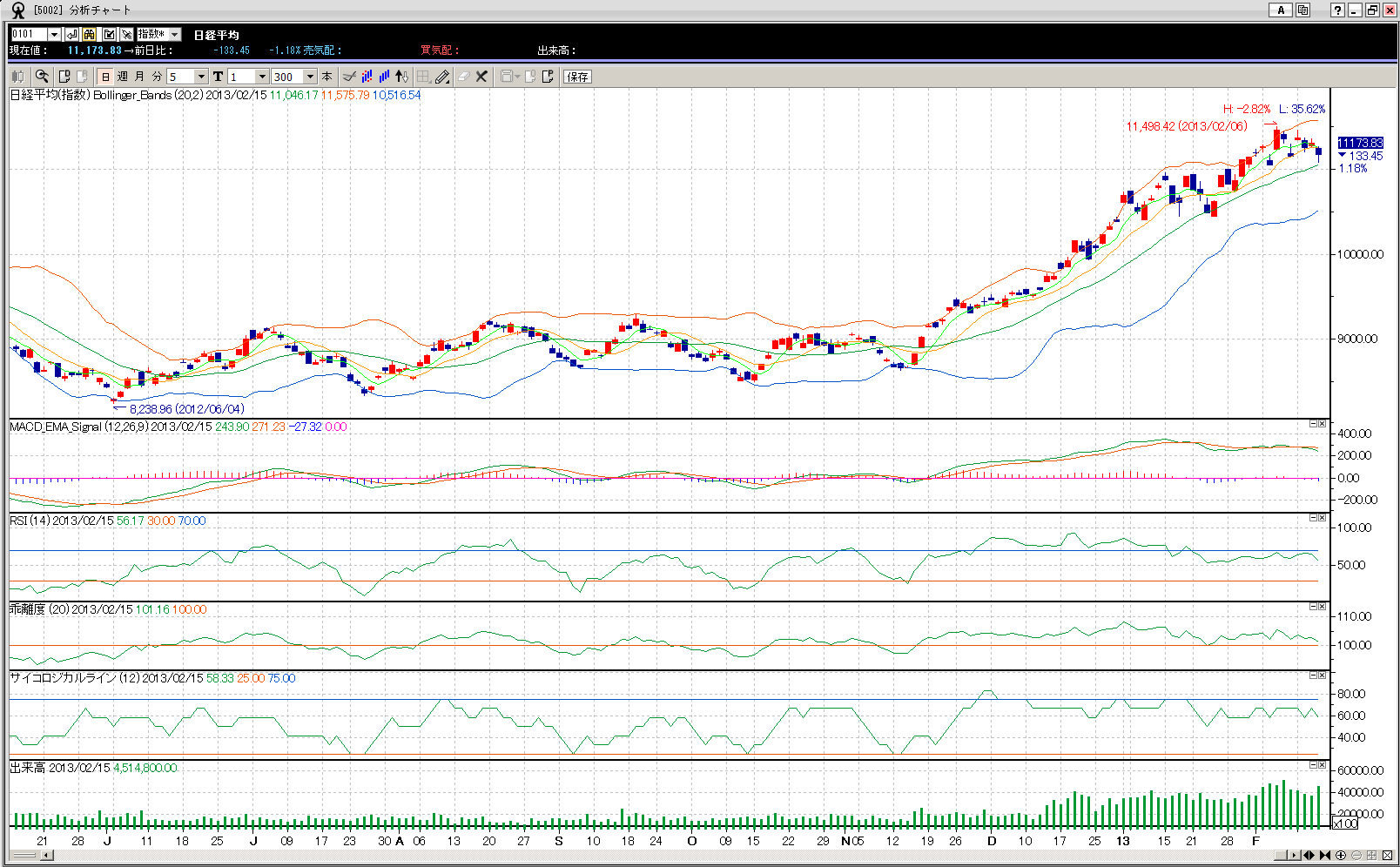The height and width of the screenshot is (867, 1400).
Task: Switch to monthly (月) chart period
Action: [x=139, y=77]
